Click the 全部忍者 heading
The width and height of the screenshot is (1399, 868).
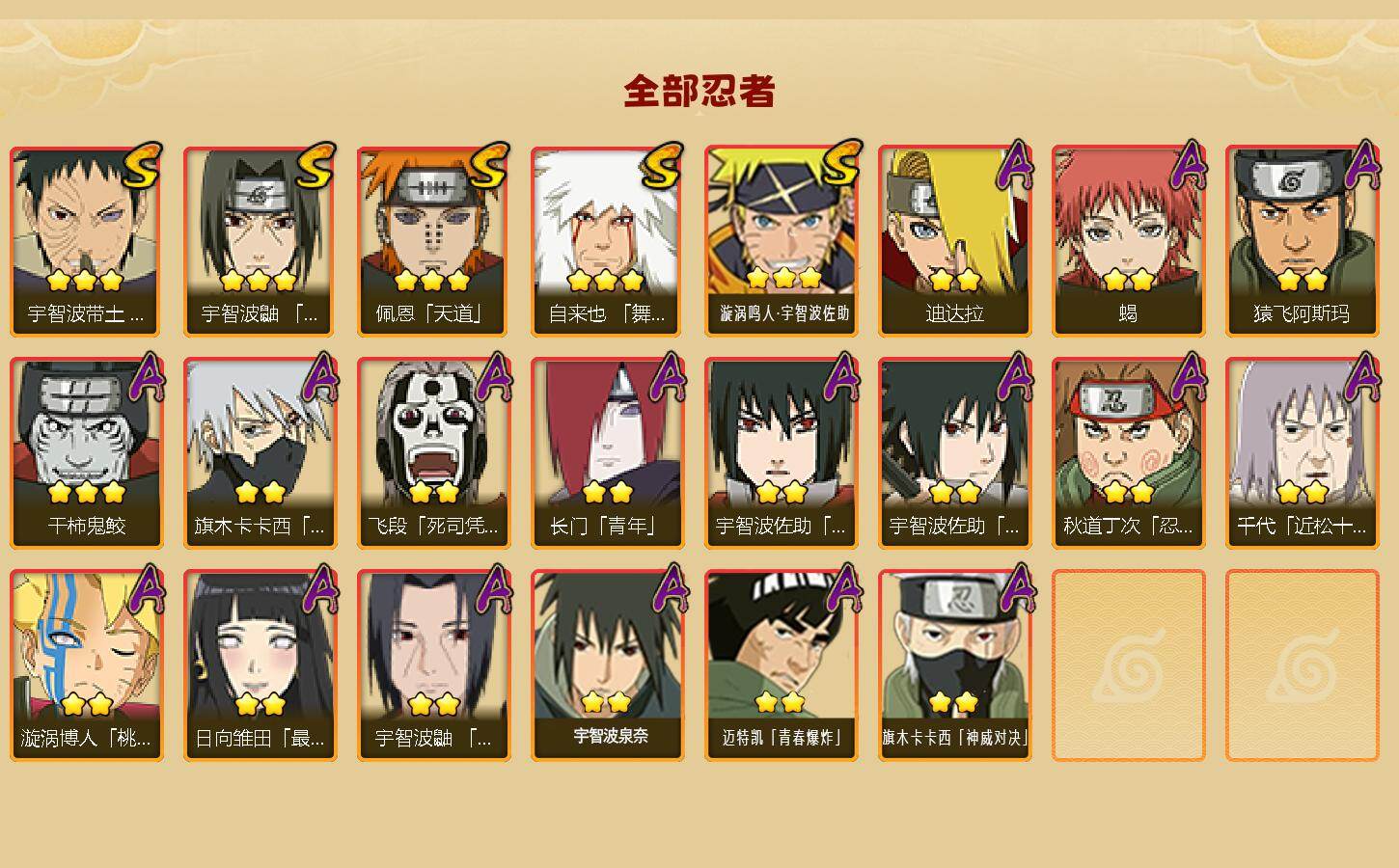coord(699,92)
